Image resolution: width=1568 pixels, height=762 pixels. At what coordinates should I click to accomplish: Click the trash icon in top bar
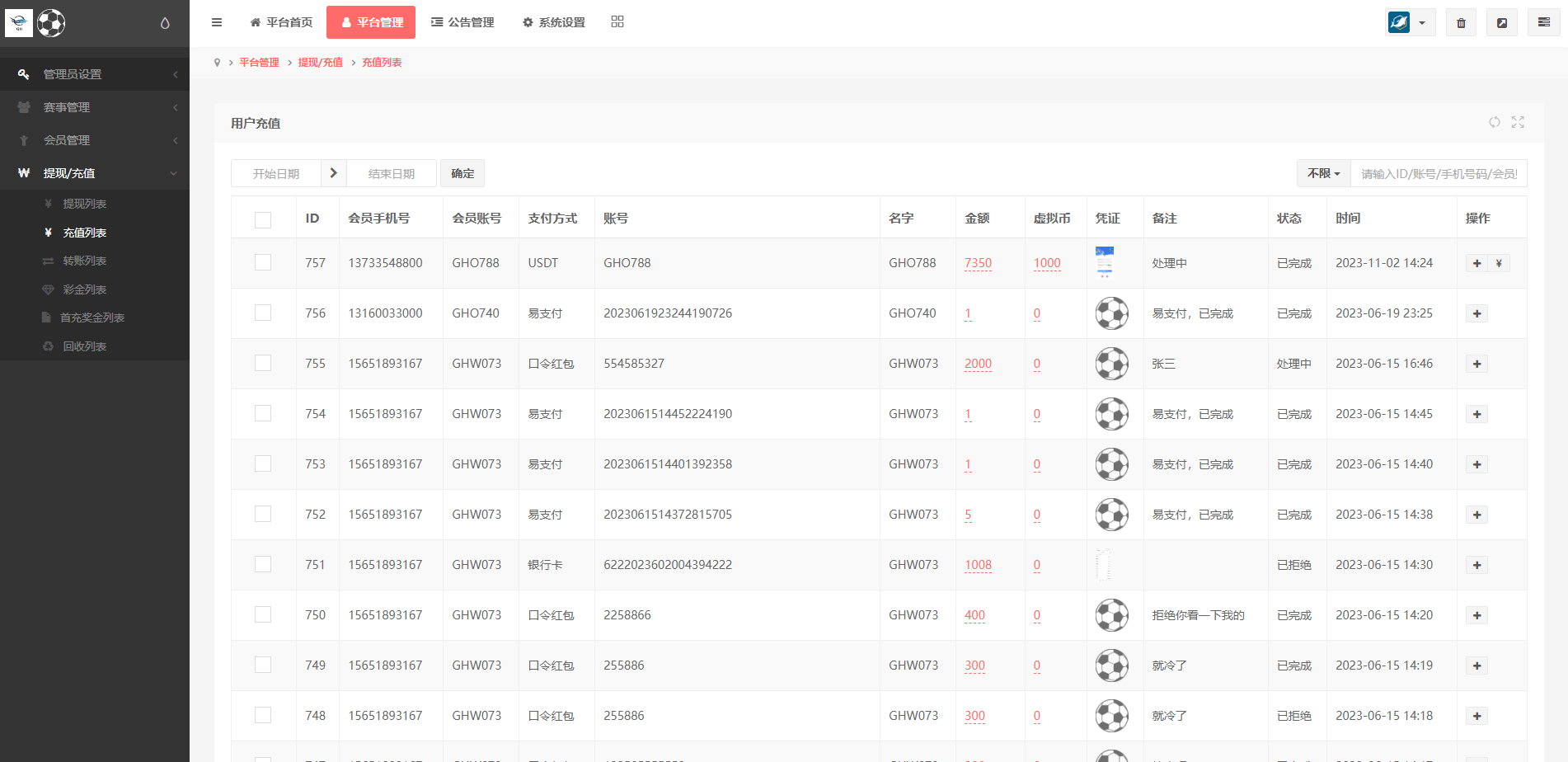1461,23
